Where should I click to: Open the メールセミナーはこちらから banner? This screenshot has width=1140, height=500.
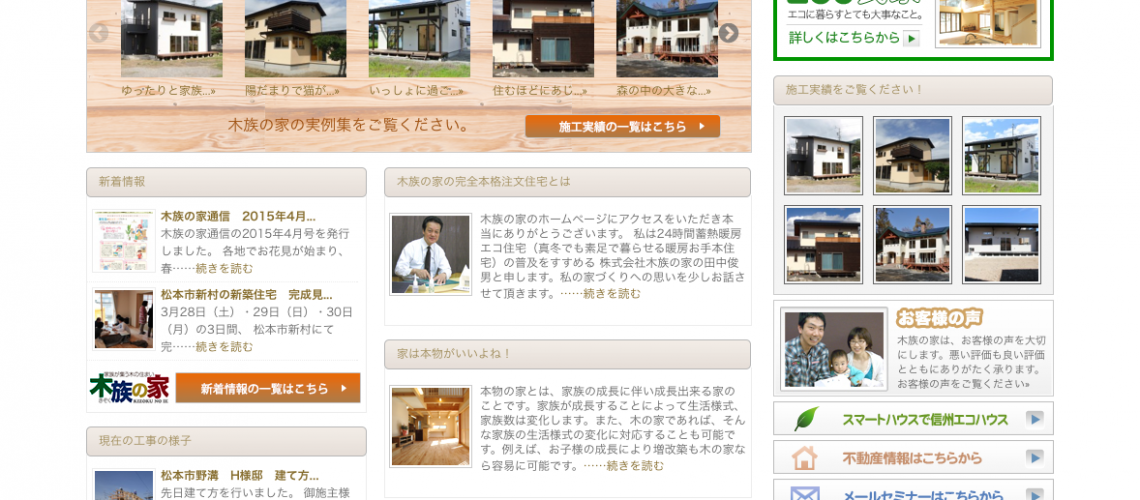click(913, 490)
